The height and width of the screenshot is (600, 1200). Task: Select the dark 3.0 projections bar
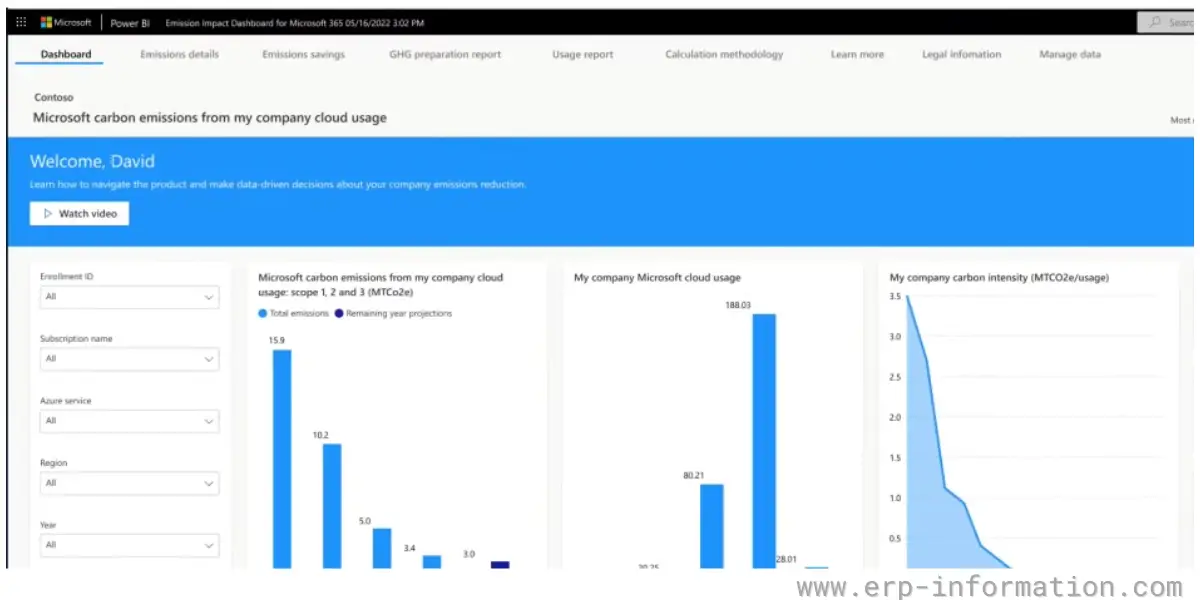click(x=500, y=565)
